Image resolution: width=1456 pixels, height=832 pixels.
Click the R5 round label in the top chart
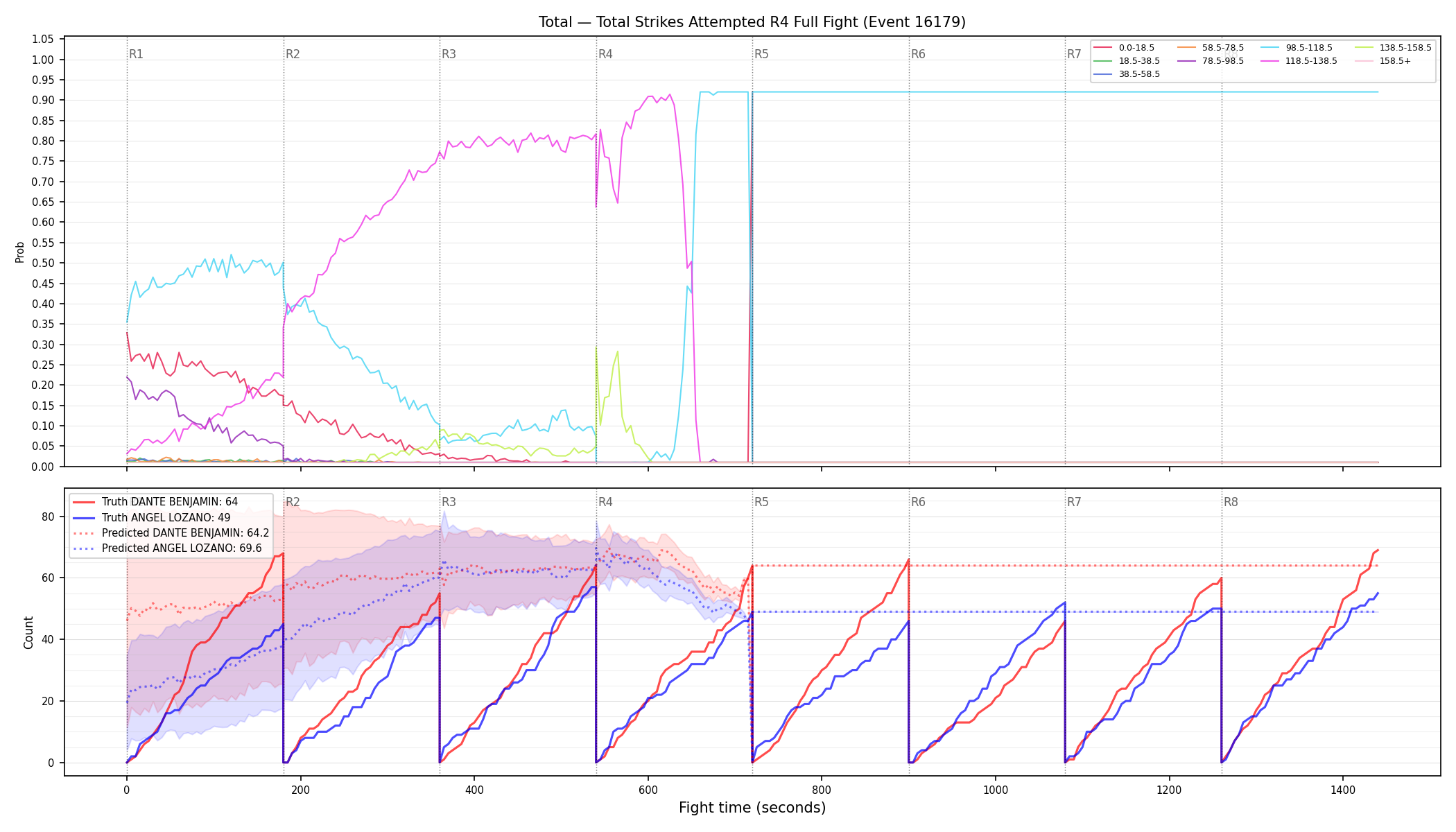(x=761, y=54)
